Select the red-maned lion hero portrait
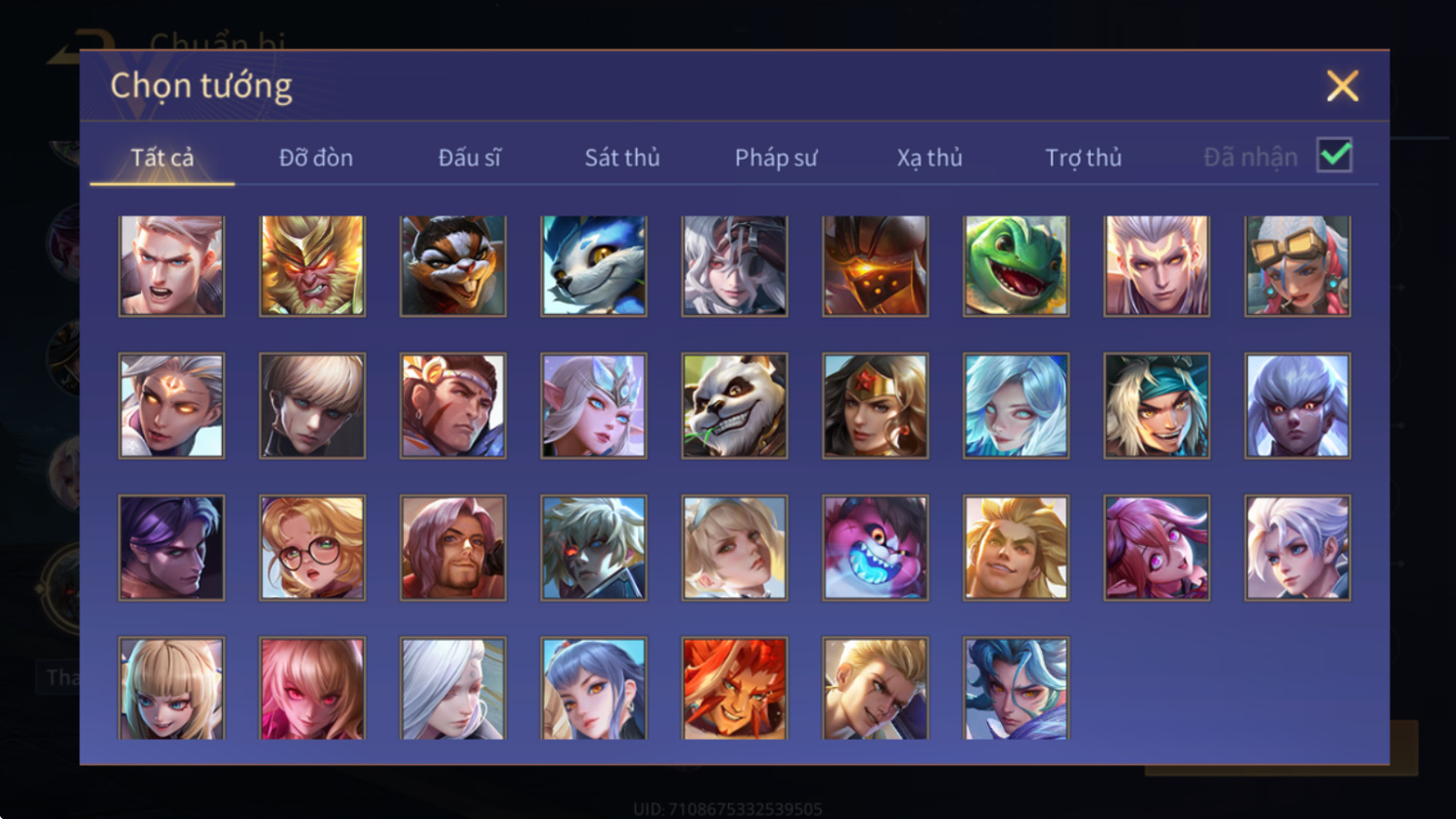The width and height of the screenshot is (1456, 819). 735,688
